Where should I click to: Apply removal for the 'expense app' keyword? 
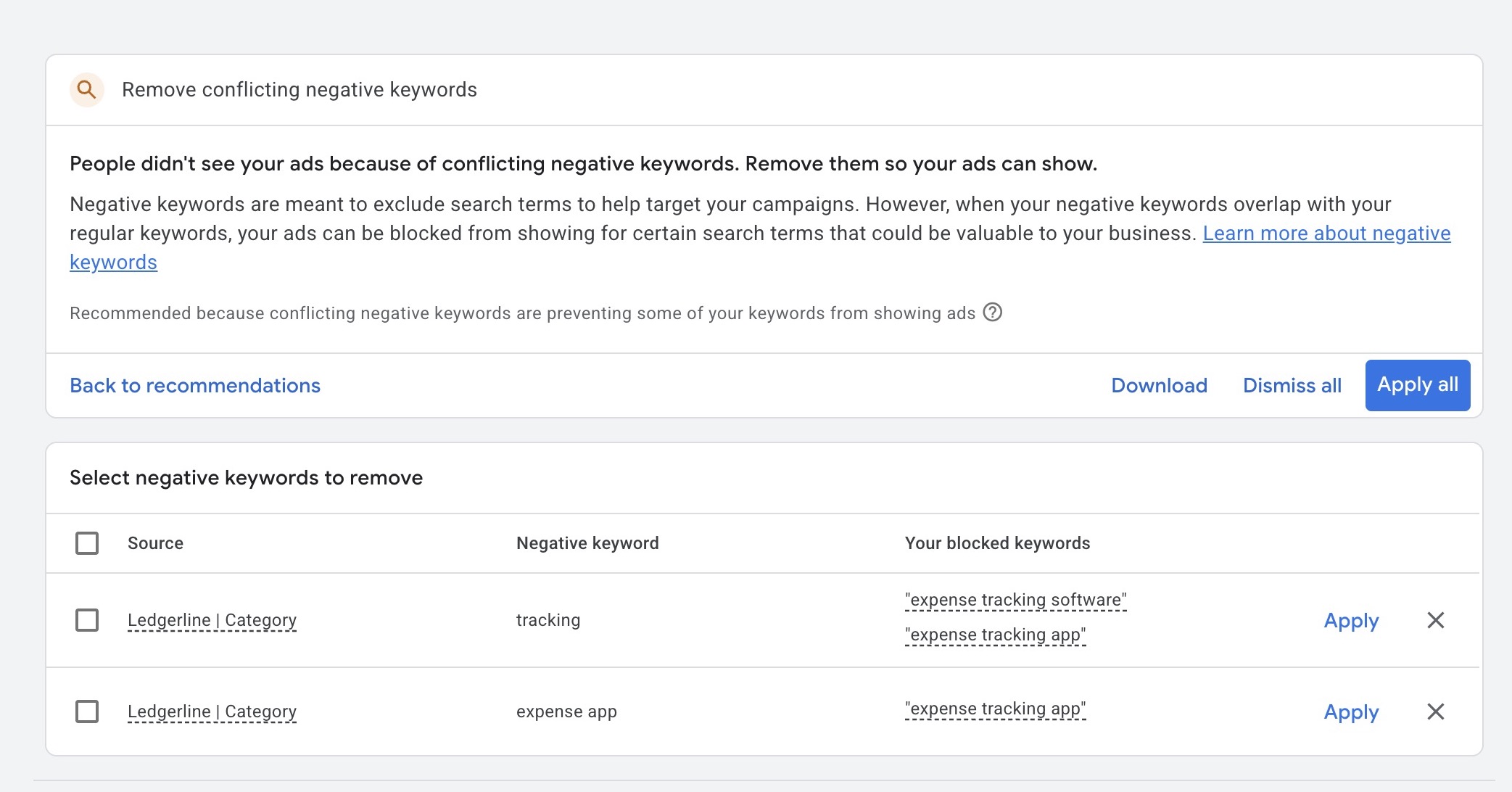point(1352,712)
